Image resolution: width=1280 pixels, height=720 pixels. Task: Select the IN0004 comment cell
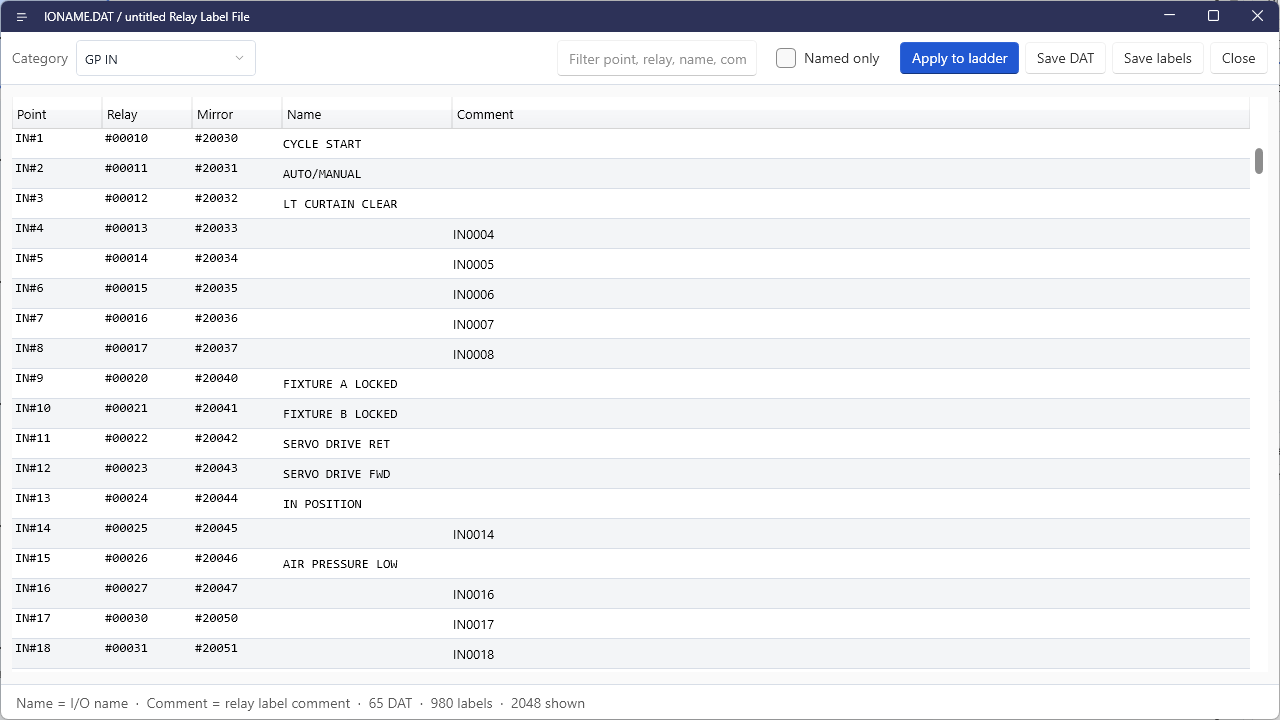pos(850,234)
